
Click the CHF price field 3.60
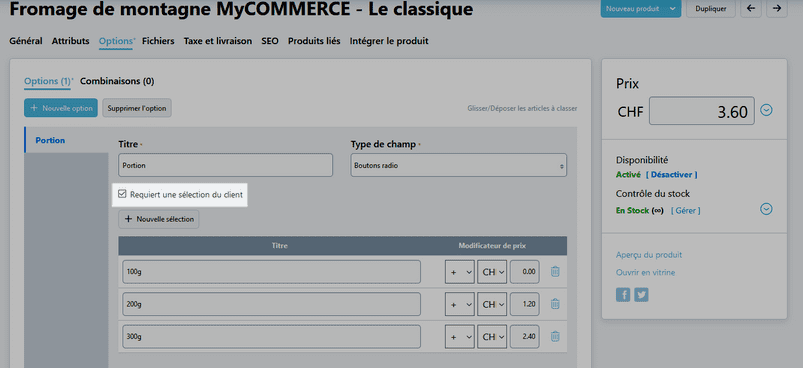(x=702, y=111)
